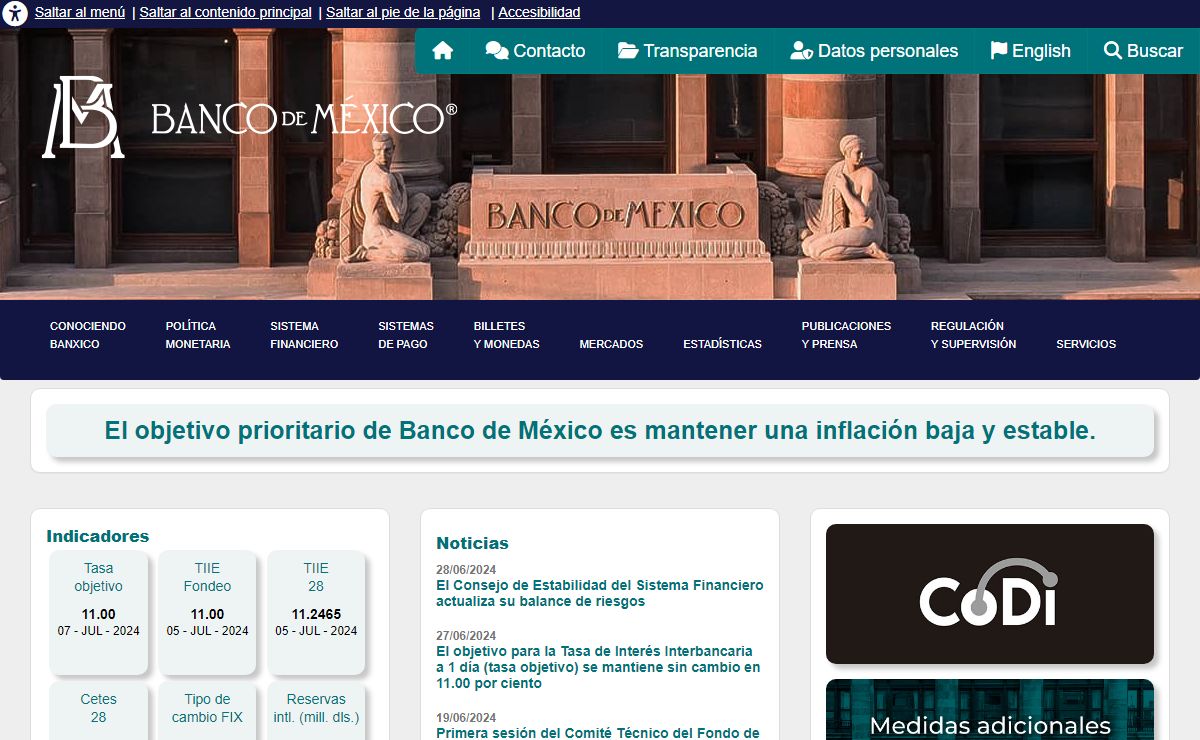Open Datos personales in top bar

pos(874,51)
